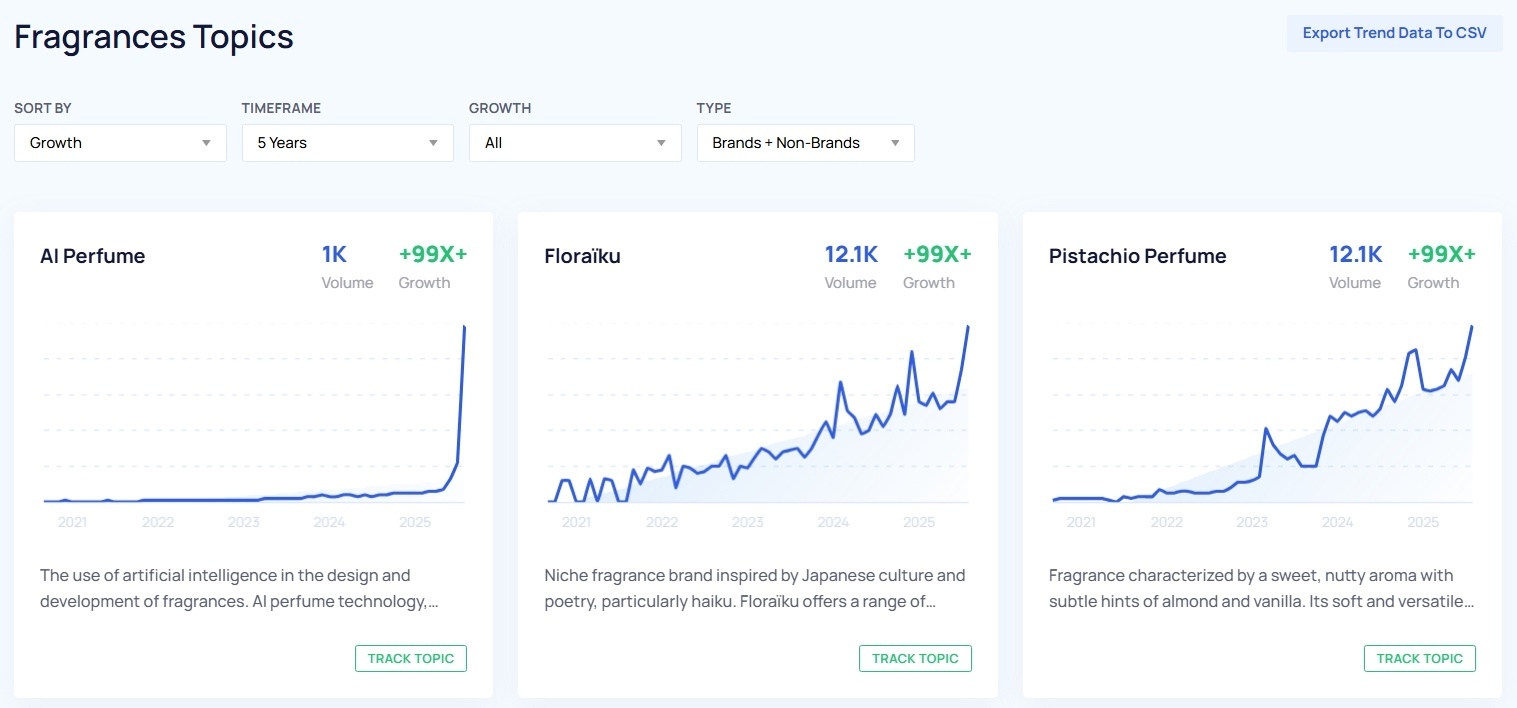Open the Sort By dropdown

pyautogui.click(x=119, y=143)
